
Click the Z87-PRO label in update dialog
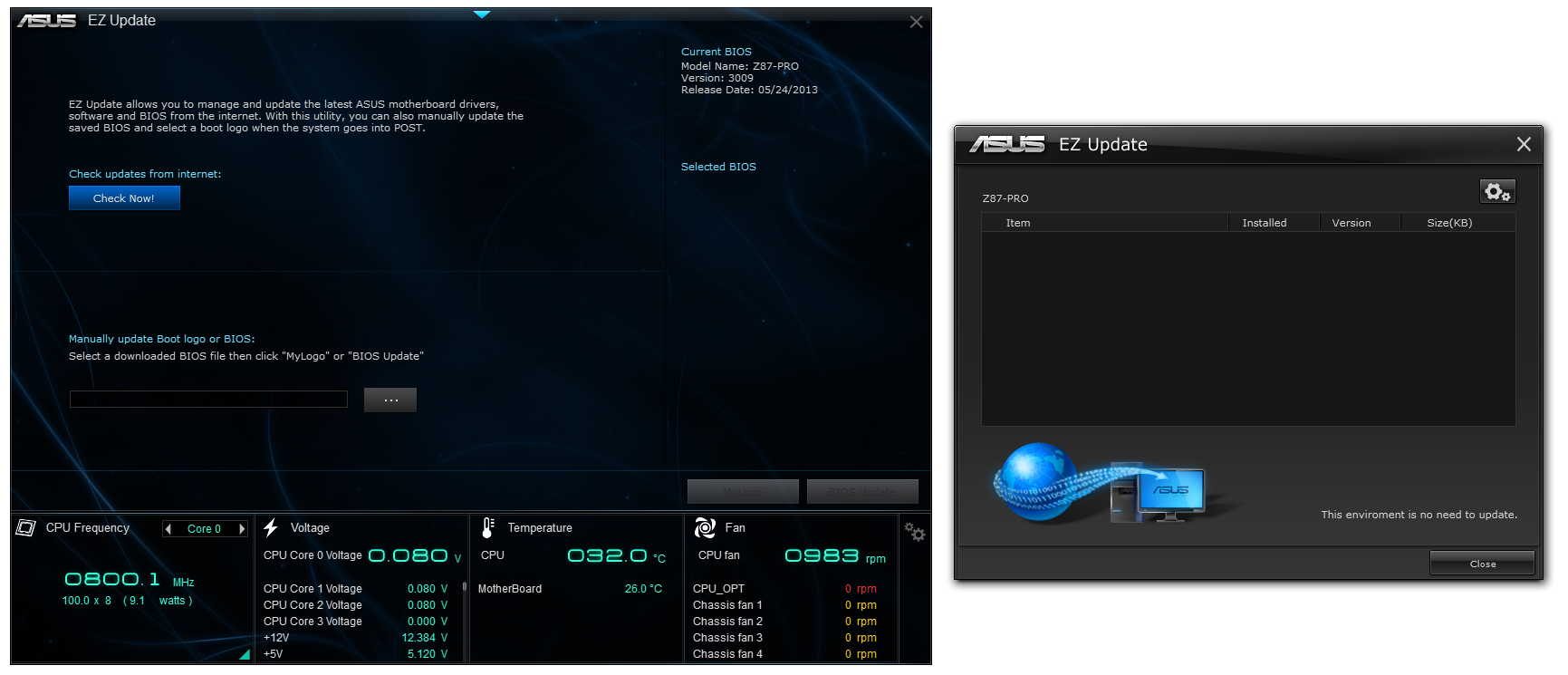[1005, 198]
